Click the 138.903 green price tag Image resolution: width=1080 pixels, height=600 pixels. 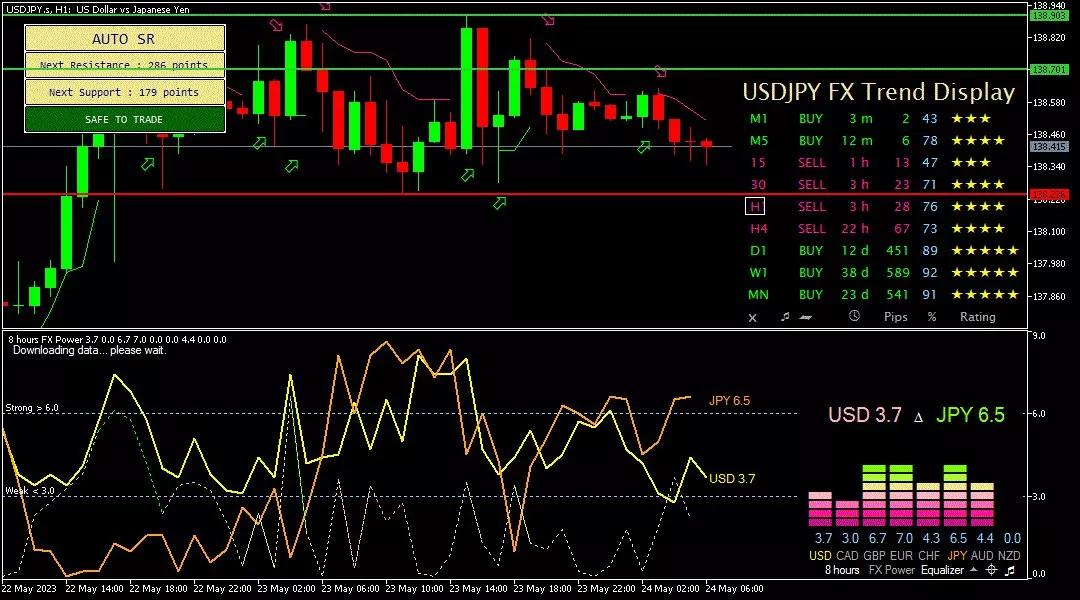(1049, 16)
